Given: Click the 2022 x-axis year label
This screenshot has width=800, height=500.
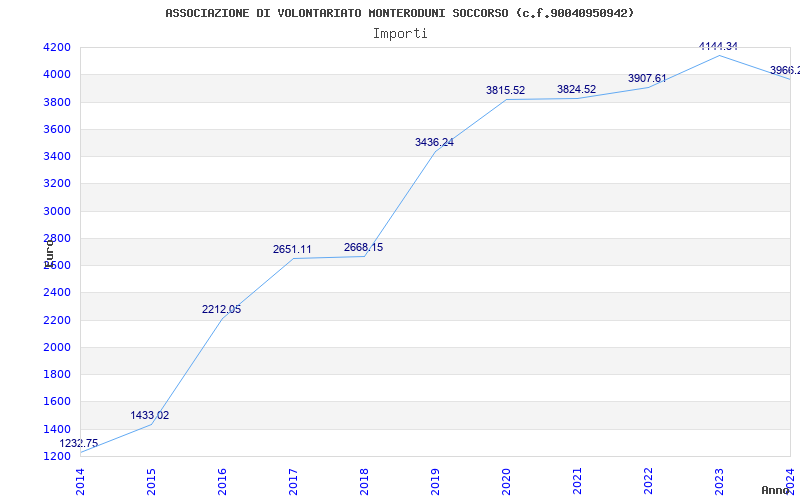Looking at the screenshot, I should [648, 482].
